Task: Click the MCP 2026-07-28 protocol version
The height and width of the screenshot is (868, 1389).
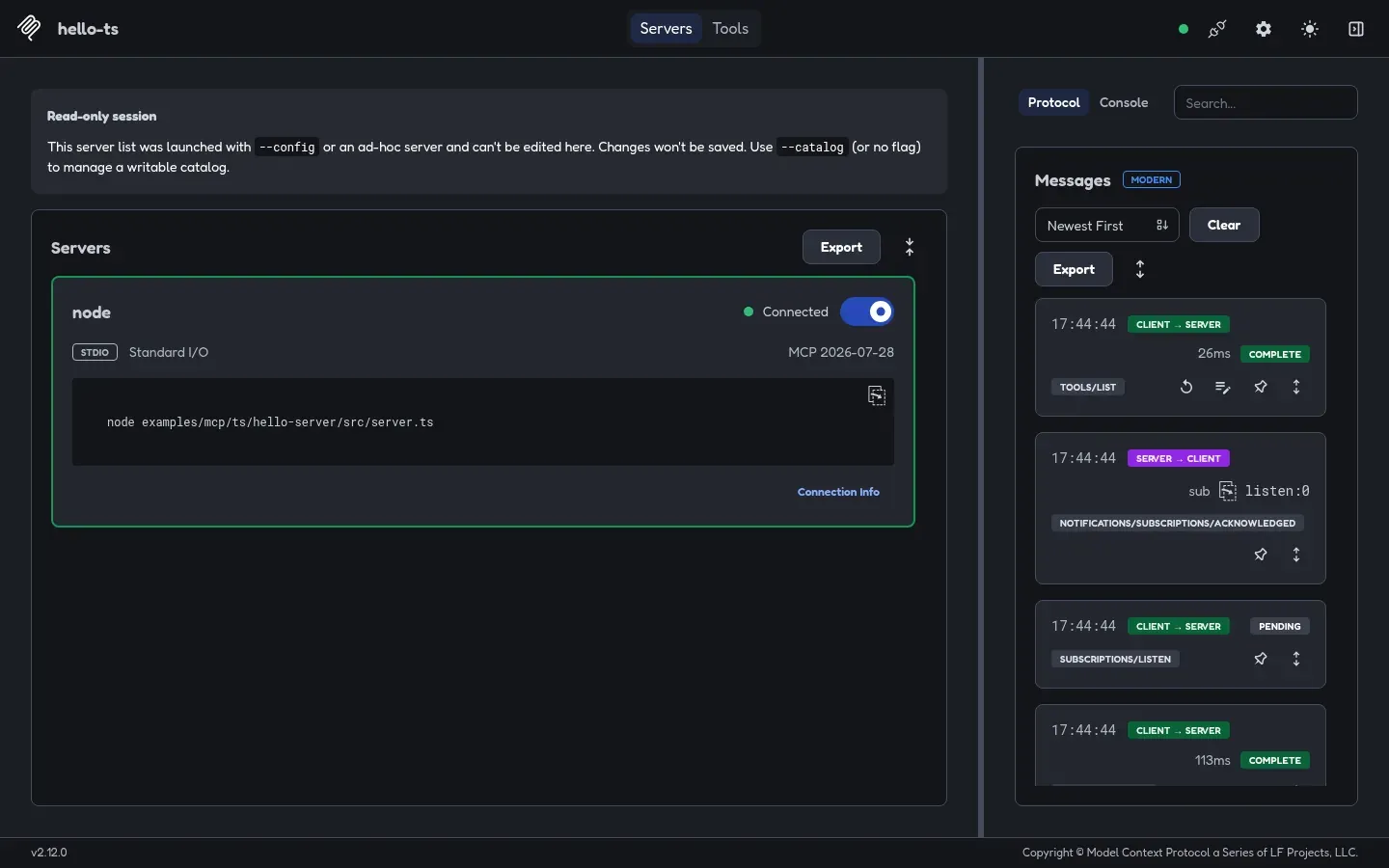Action: pos(841,352)
